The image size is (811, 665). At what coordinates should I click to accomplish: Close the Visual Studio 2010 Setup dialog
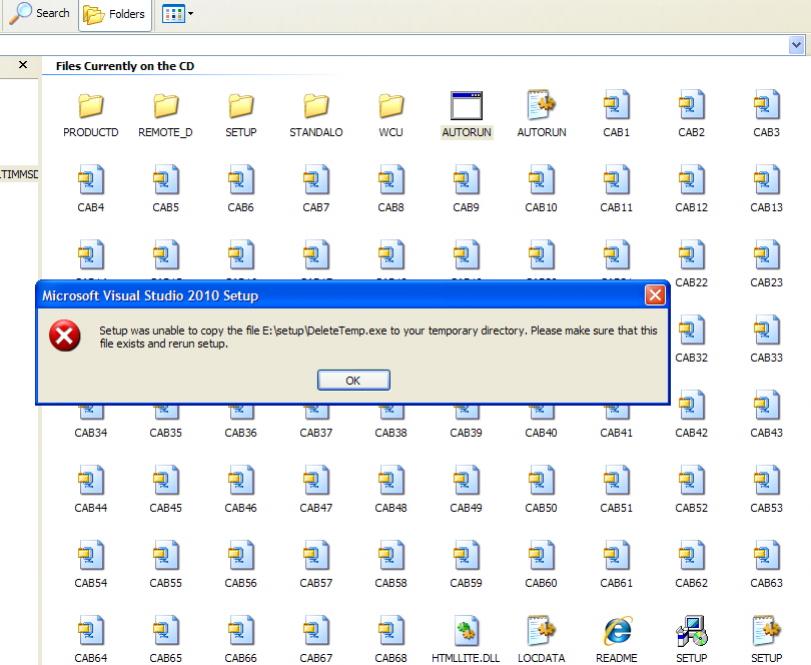click(x=655, y=295)
